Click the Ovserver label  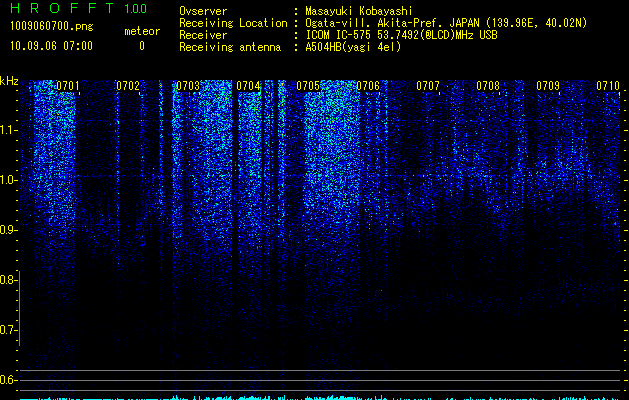pyautogui.click(x=203, y=11)
